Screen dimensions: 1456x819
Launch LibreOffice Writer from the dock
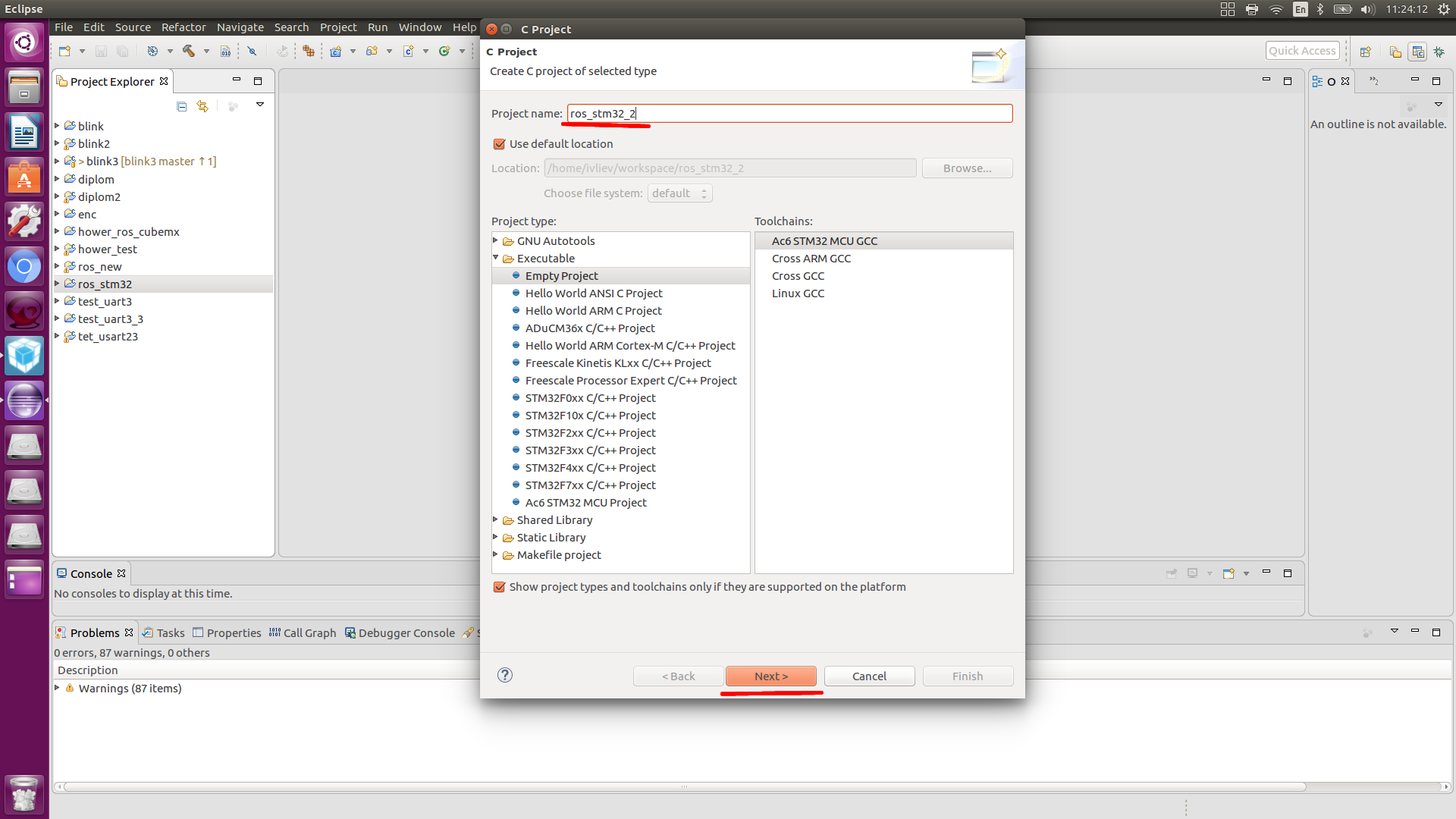point(24,132)
